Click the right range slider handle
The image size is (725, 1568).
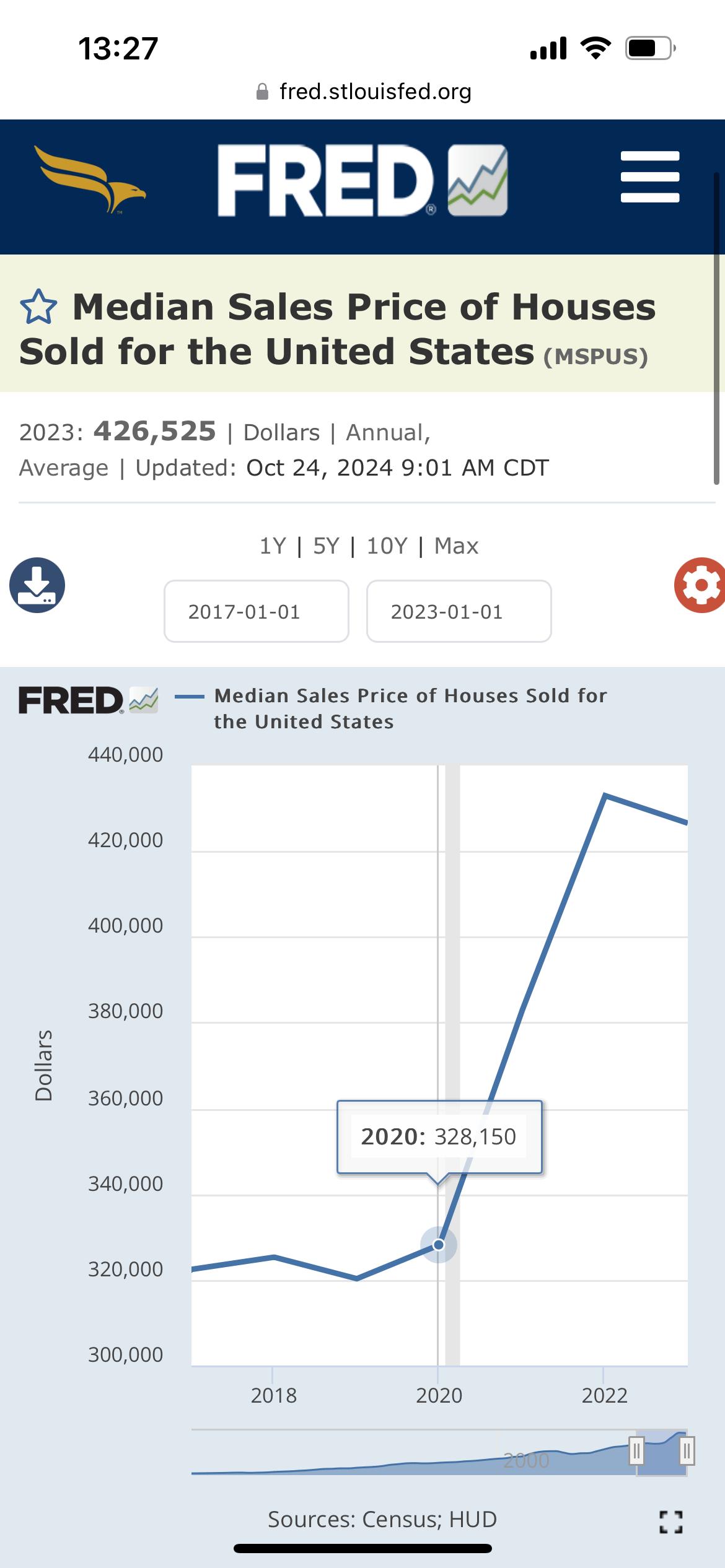[x=687, y=1451]
